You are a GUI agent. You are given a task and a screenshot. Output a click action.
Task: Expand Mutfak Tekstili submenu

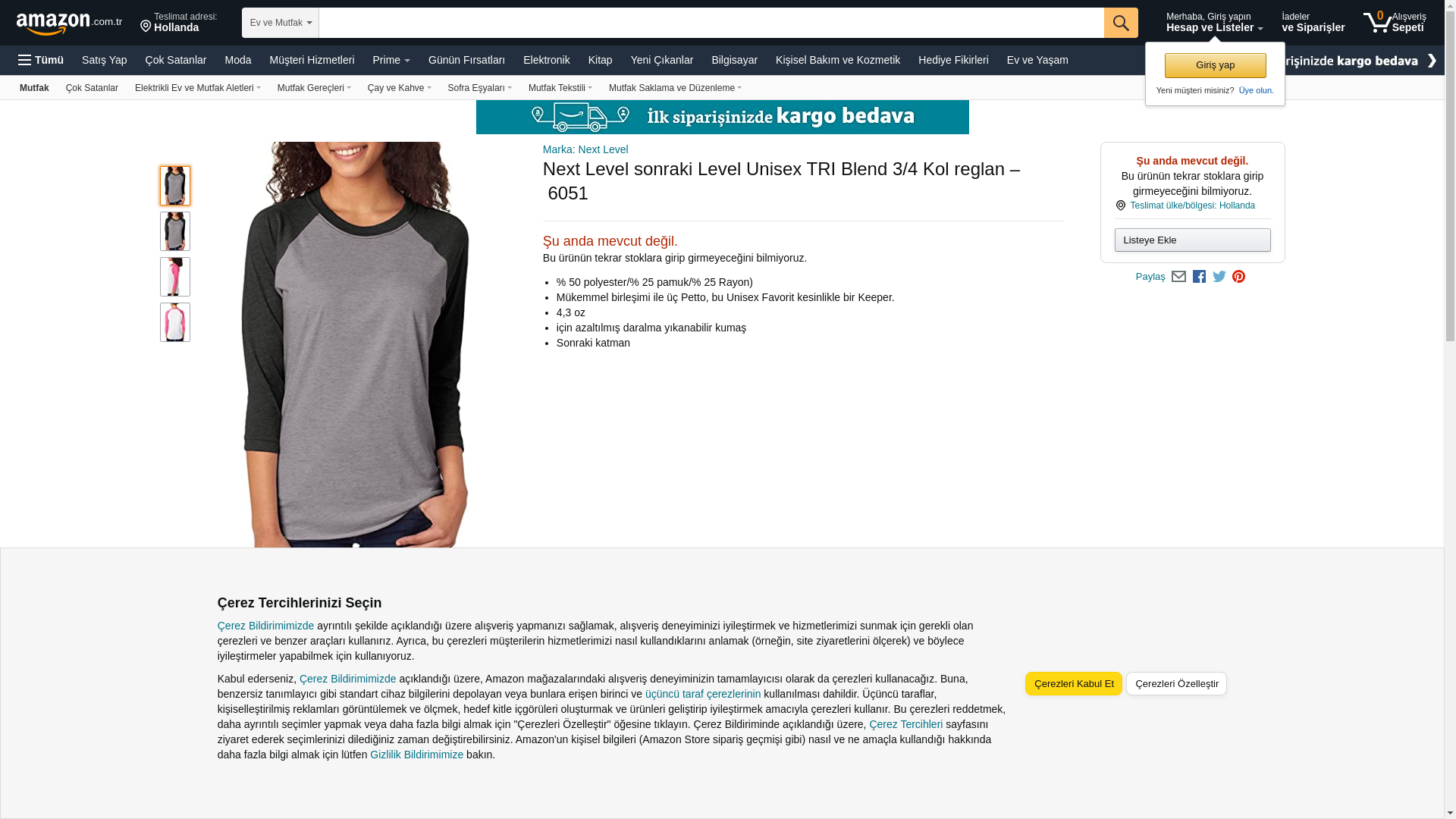point(560,88)
